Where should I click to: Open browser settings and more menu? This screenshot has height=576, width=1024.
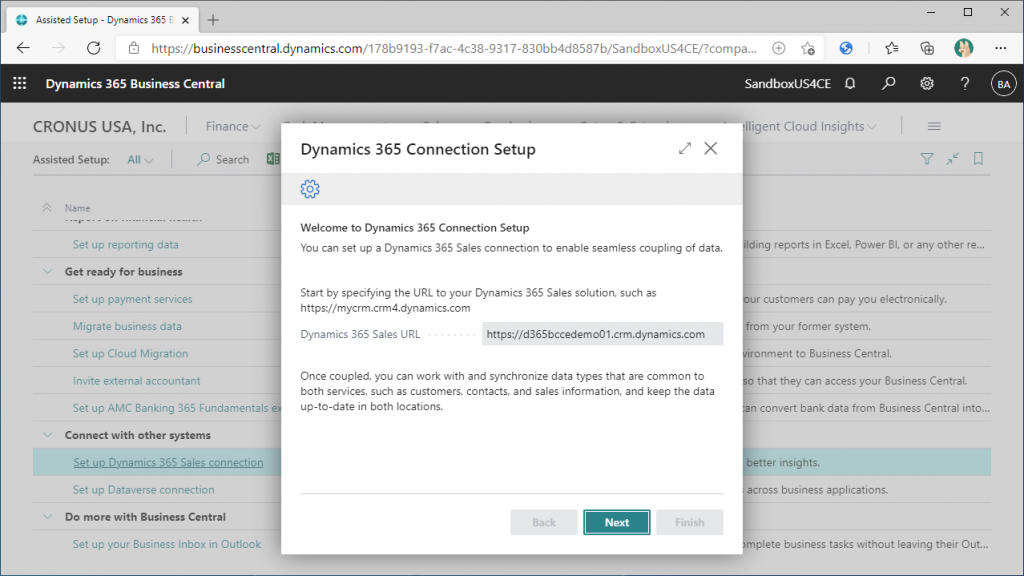pos(1000,48)
